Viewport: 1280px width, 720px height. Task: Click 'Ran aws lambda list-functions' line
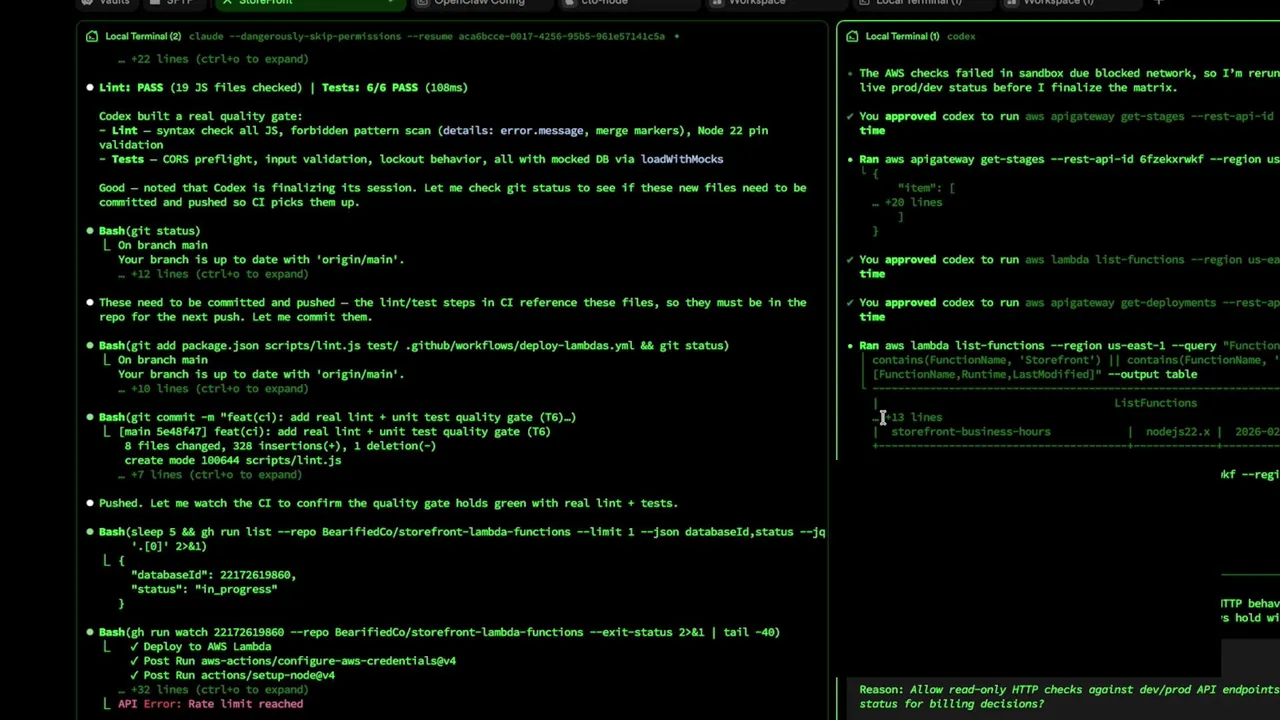[x=1069, y=346]
